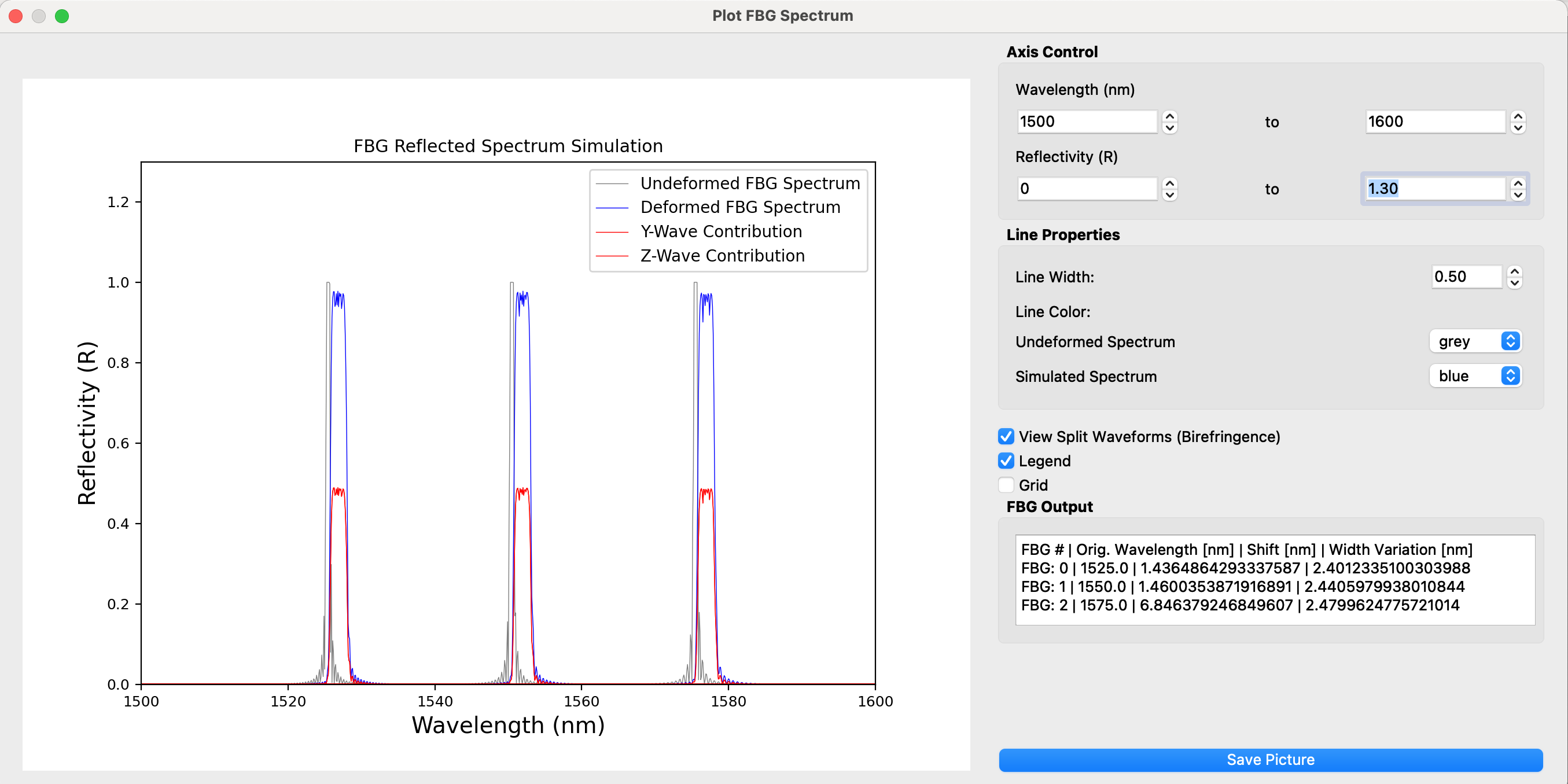Click the green macOS zoom window button
This screenshot has width=1568, height=784.
click(62, 16)
